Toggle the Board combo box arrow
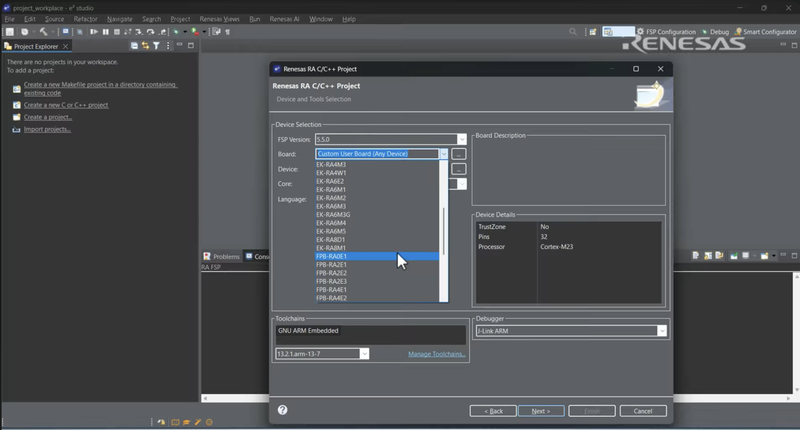The width and height of the screenshot is (800, 430). 444,154
